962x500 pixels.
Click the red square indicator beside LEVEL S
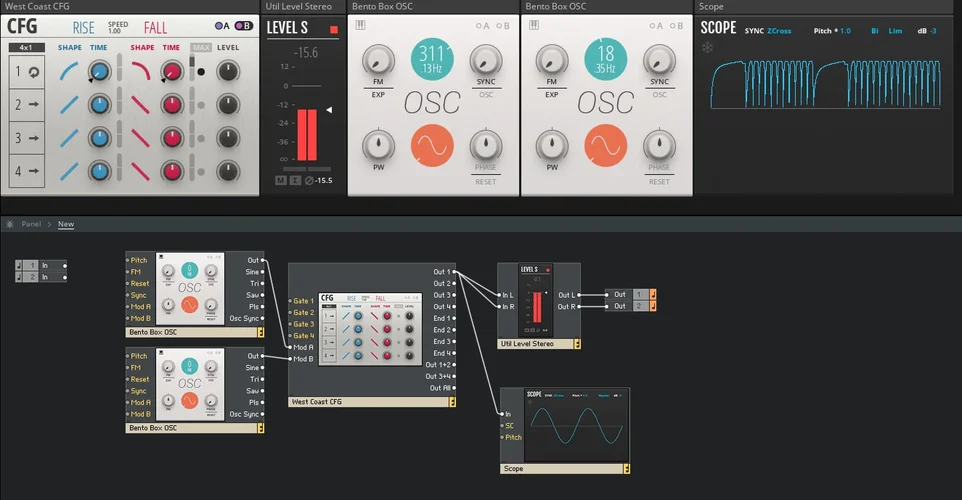click(x=334, y=29)
